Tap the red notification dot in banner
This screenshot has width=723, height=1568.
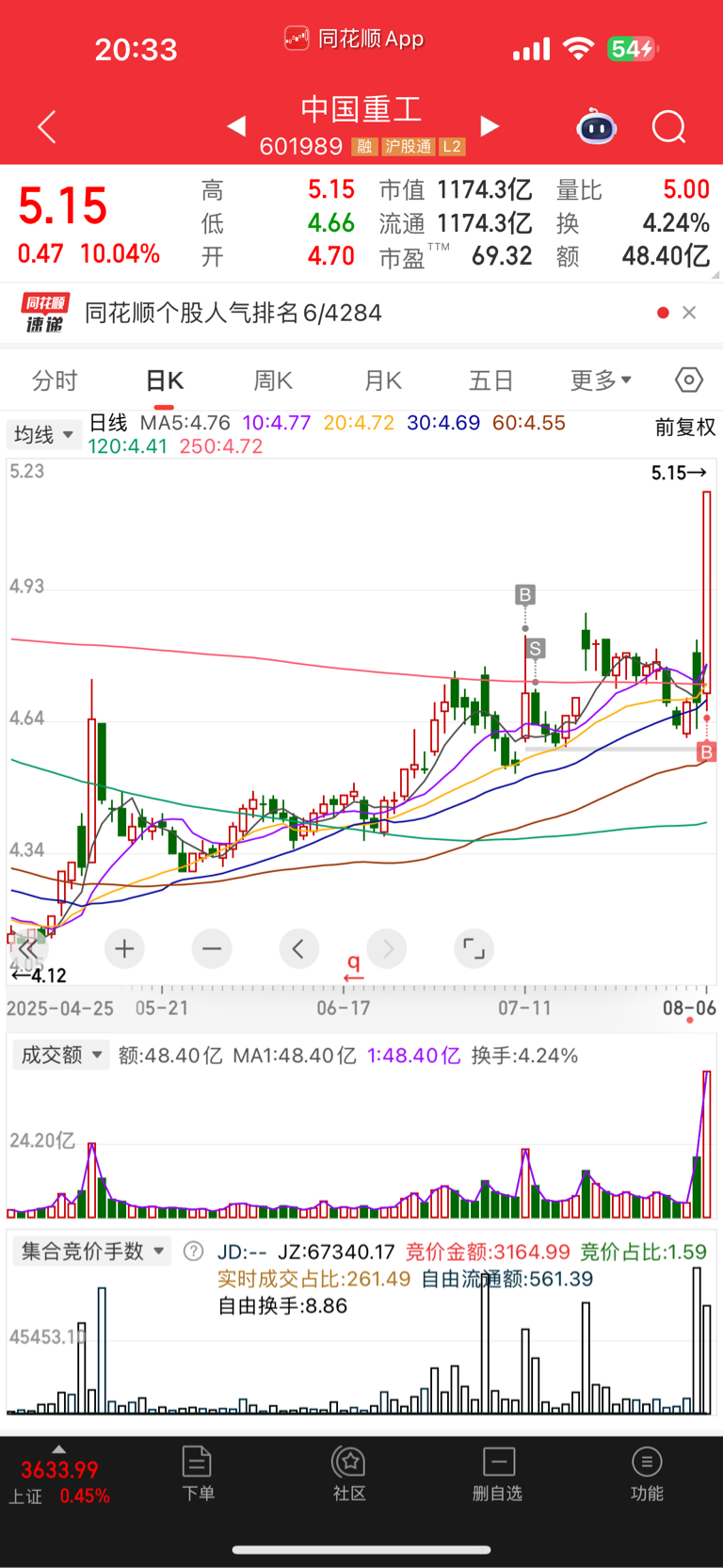point(663,313)
